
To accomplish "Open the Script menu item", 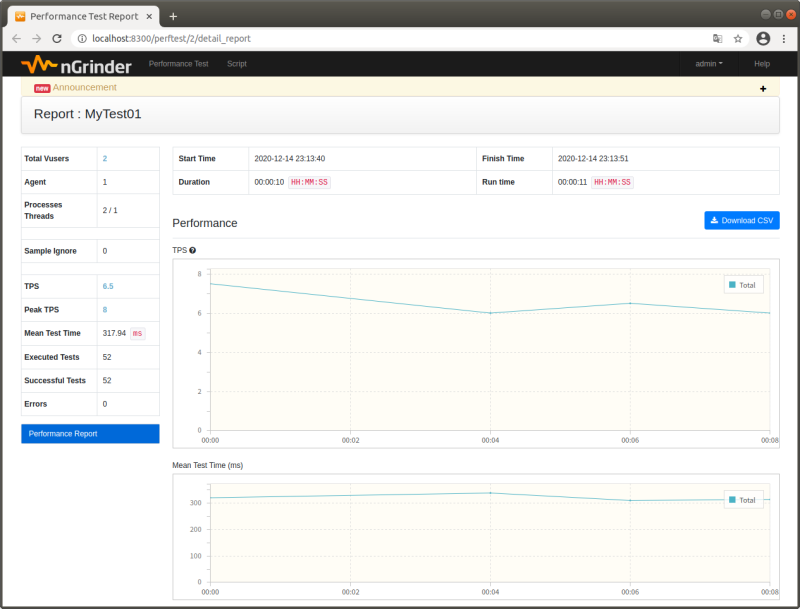I will pos(237,64).
